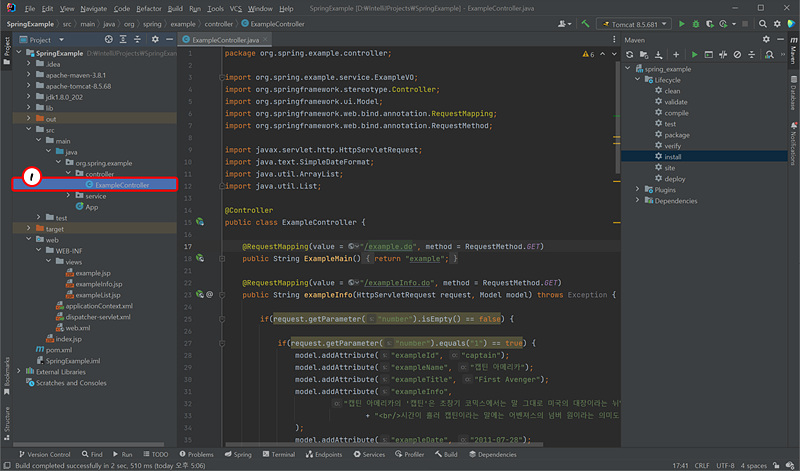The width and height of the screenshot is (800, 471).
Task: Click the CRLF line separator in status bar
Action: (702, 465)
